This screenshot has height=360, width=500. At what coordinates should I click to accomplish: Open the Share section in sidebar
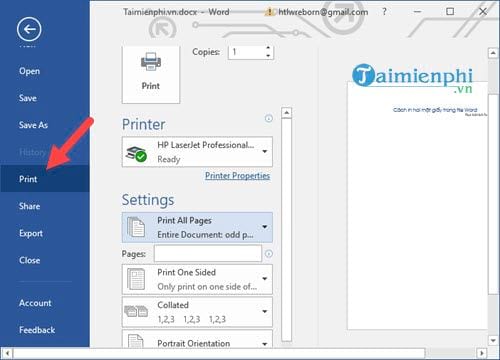pyautogui.click(x=29, y=206)
